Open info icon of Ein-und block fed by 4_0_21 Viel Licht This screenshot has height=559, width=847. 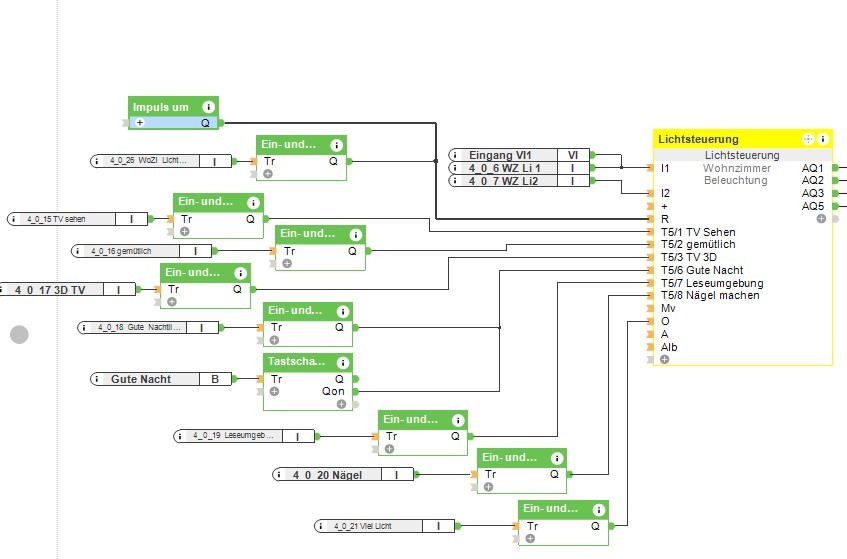599,510
